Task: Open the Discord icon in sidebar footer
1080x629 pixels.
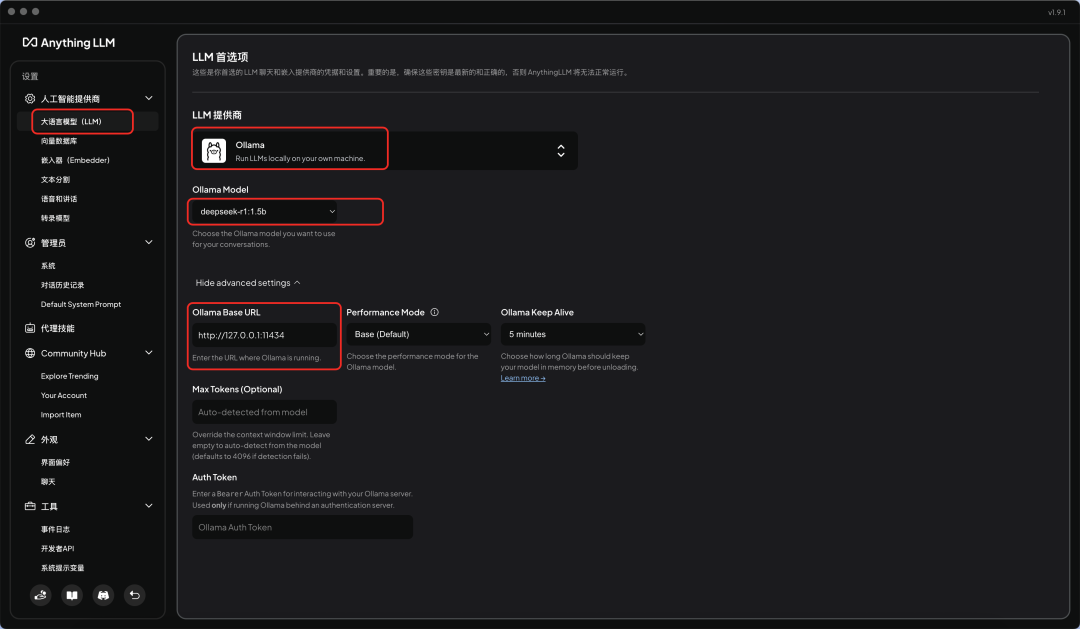Action: coord(103,595)
